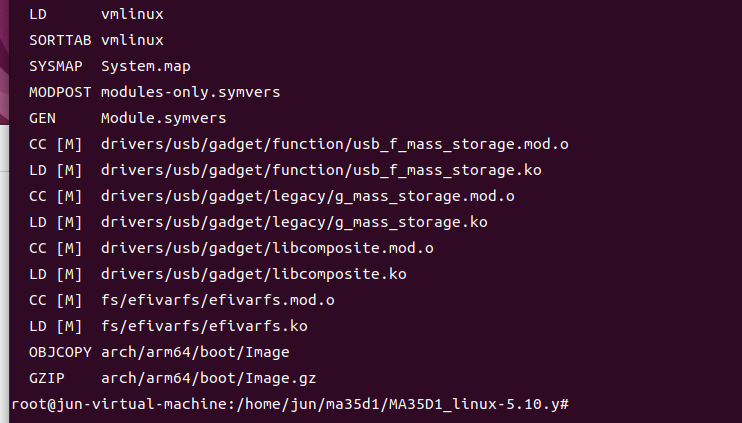
Task: Click the libcomposite.mod.o path
Action: (267, 248)
